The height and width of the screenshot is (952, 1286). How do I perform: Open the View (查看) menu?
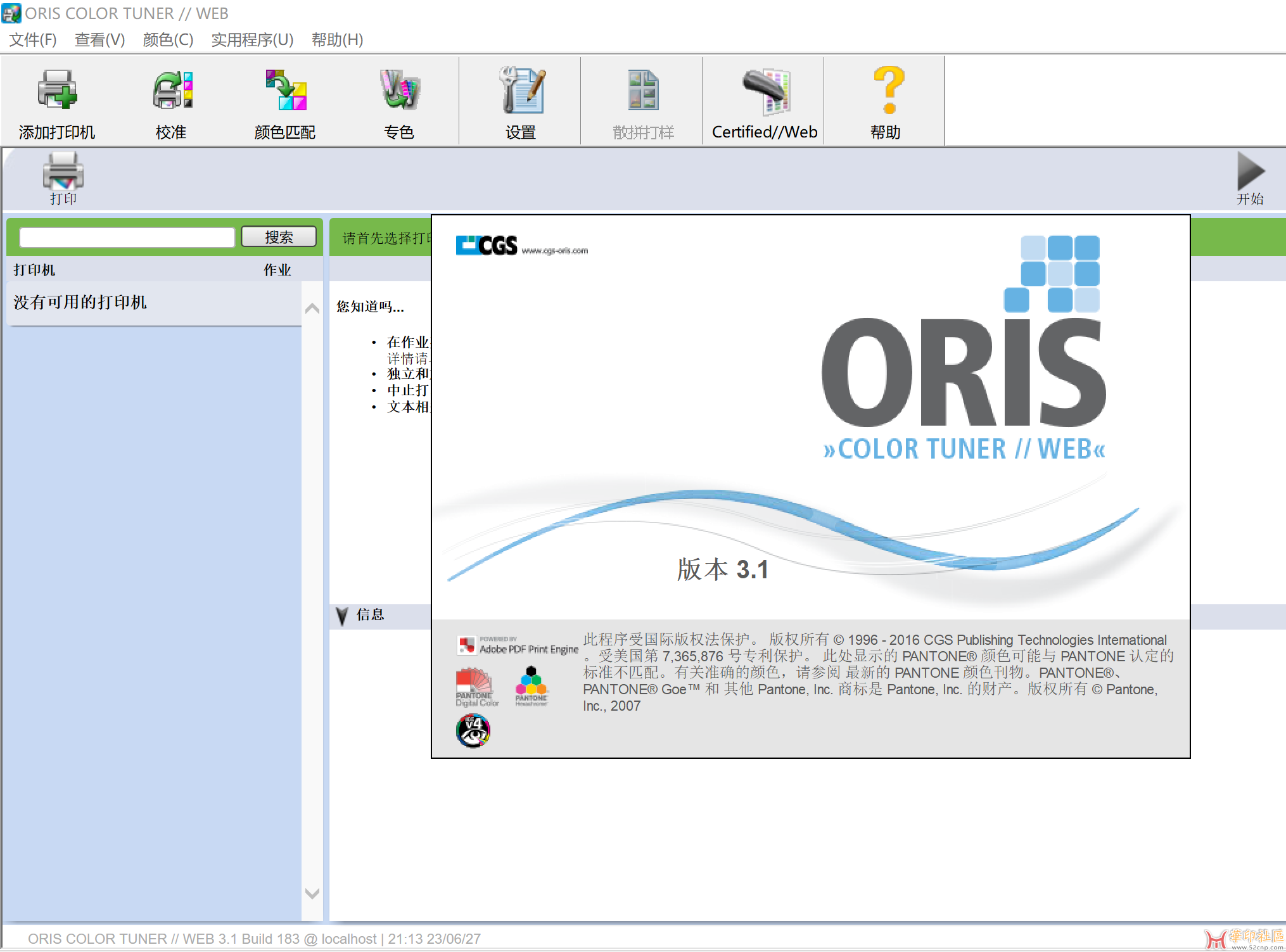tap(99, 40)
